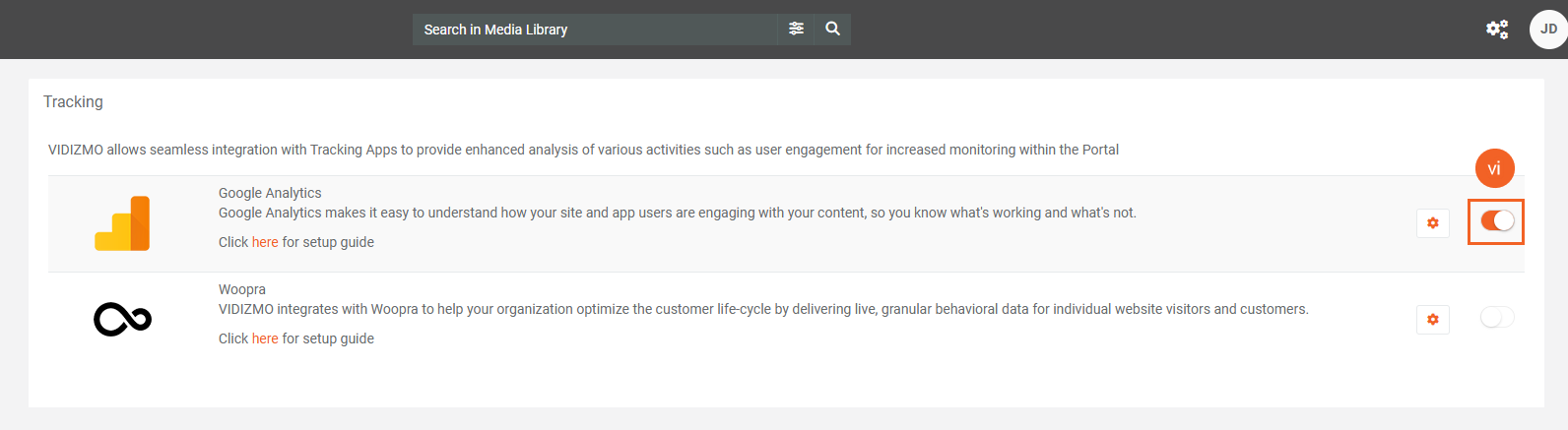Open the advanced search filter options
The width and height of the screenshot is (1568, 430).
[796, 30]
